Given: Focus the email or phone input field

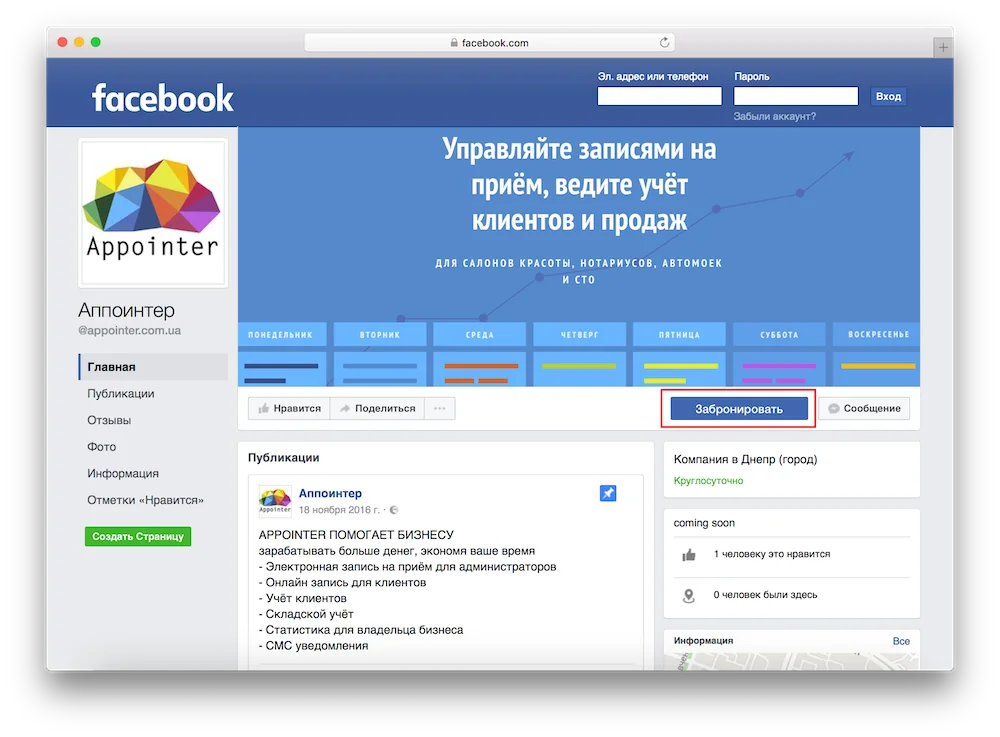Looking at the screenshot, I should pos(659,96).
